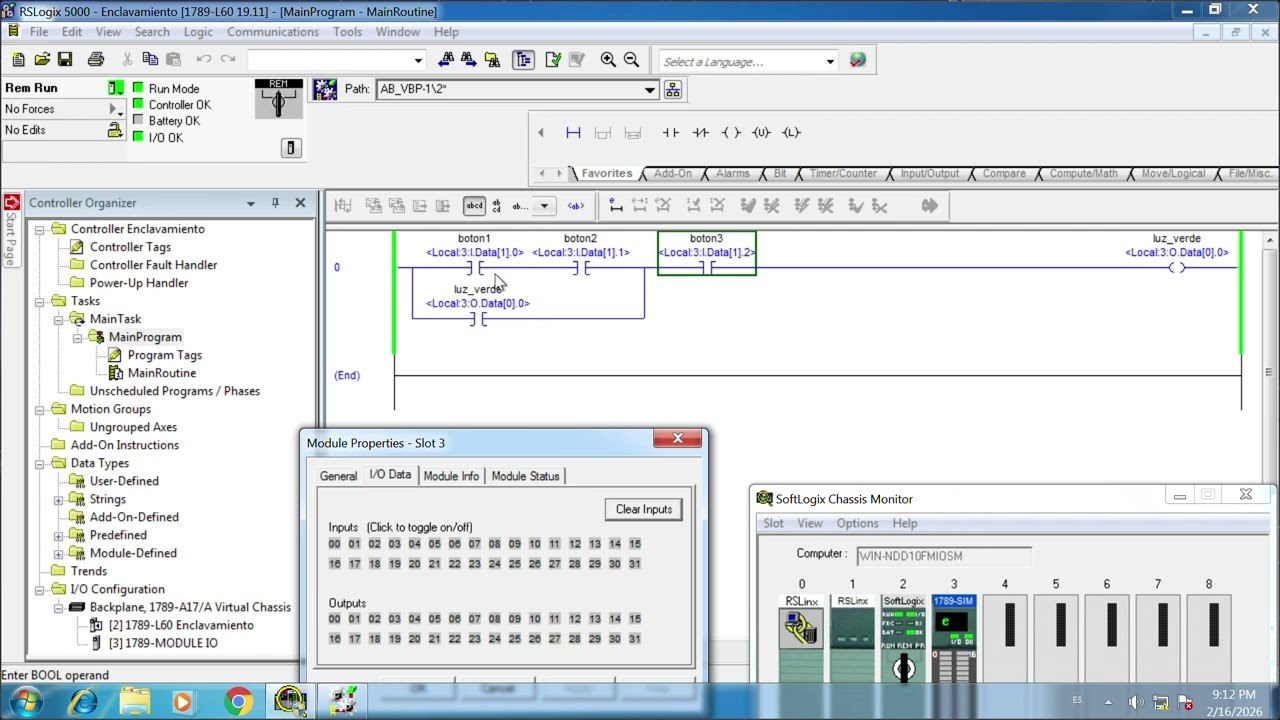Image resolution: width=1280 pixels, height=720 pixels.
Task: Open MainRoutine in the Controller Organizer
Action: click(x=161, y=373)
